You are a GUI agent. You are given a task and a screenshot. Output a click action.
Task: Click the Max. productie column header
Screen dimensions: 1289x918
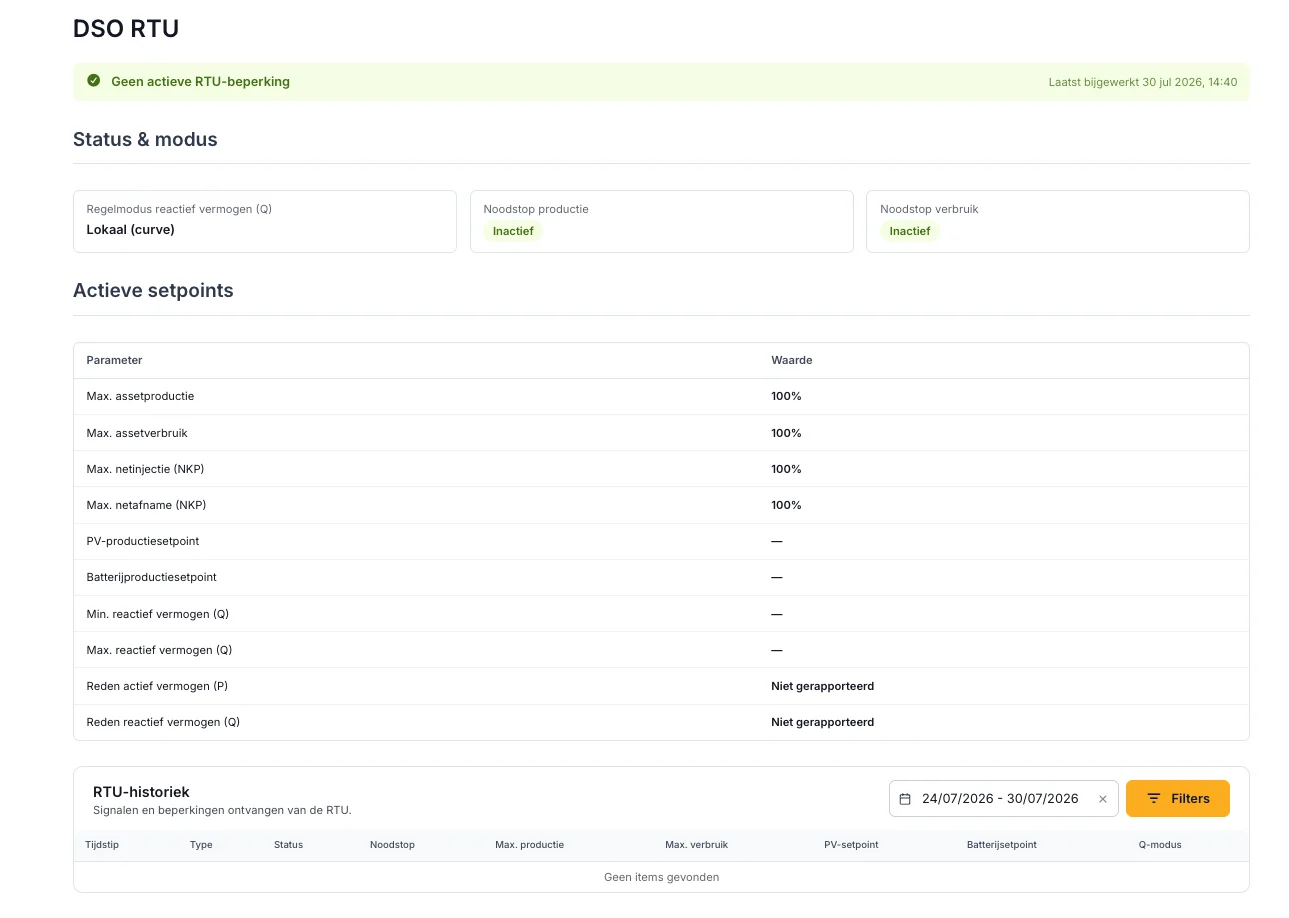[529, 845]
